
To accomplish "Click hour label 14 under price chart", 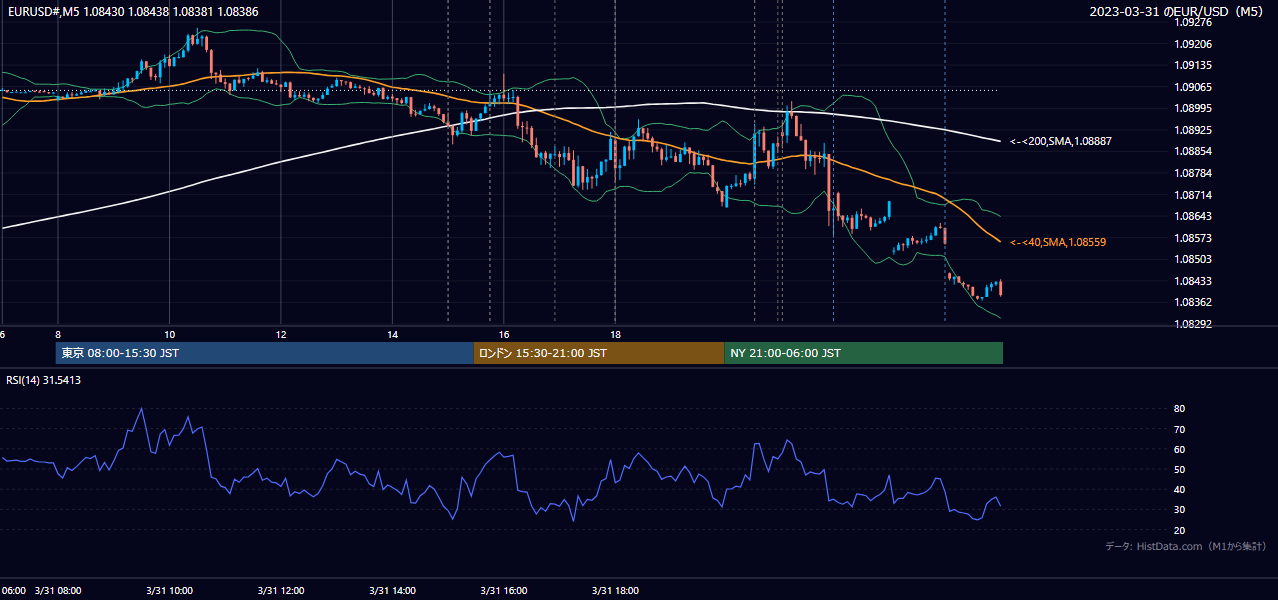I will (x=393, y=334).
